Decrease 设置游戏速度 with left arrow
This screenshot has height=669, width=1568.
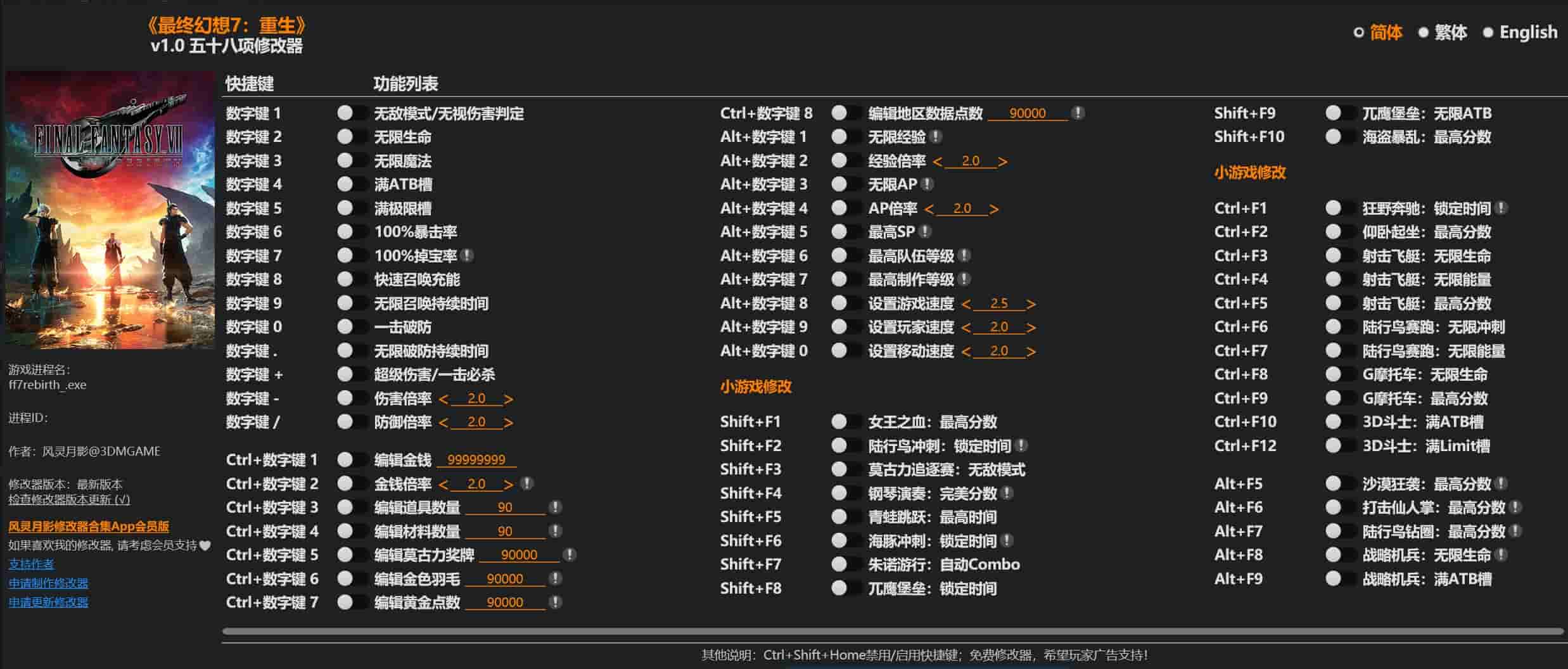(966, 305)
